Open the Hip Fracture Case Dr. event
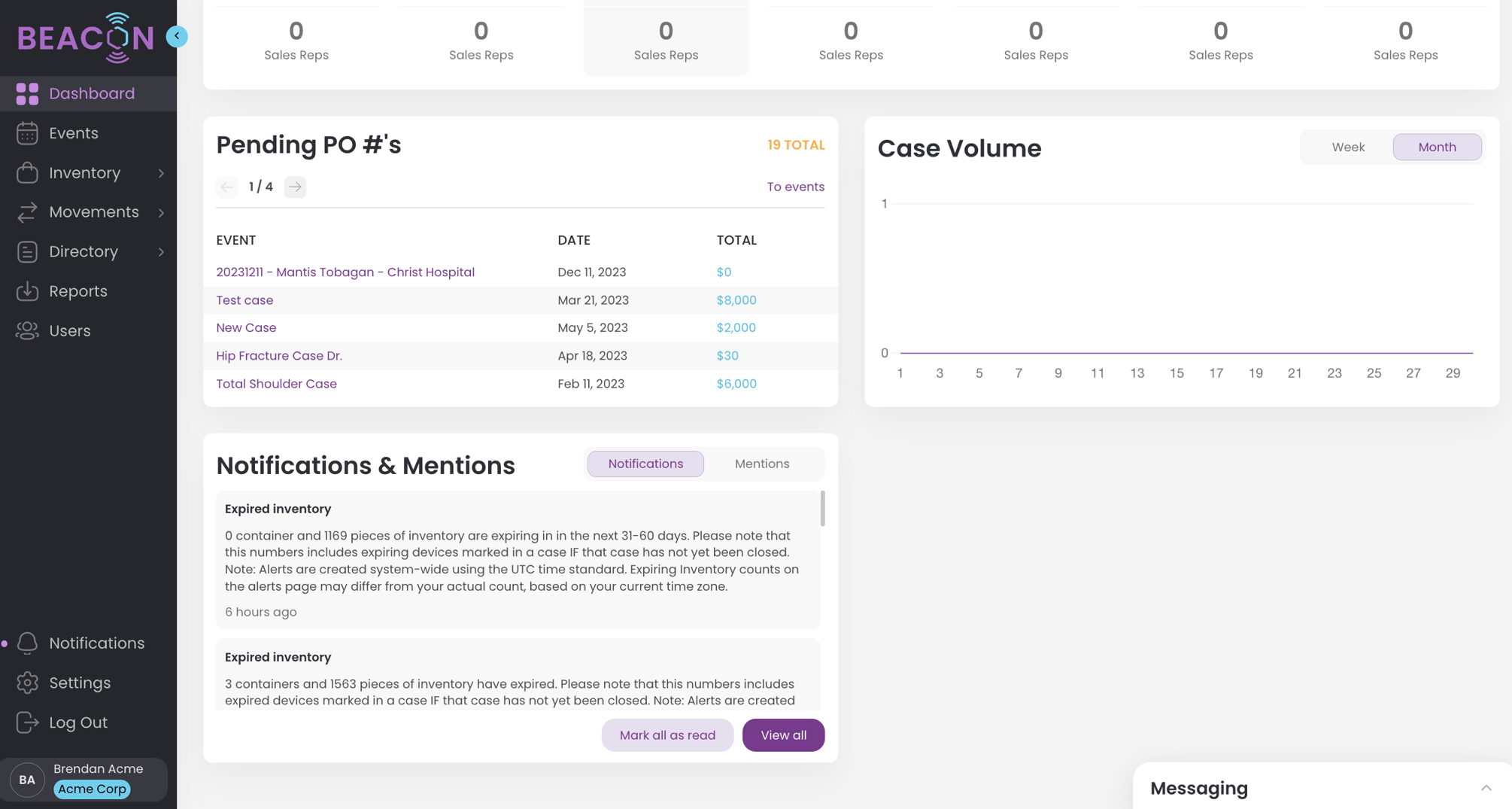 pos(278,355)
